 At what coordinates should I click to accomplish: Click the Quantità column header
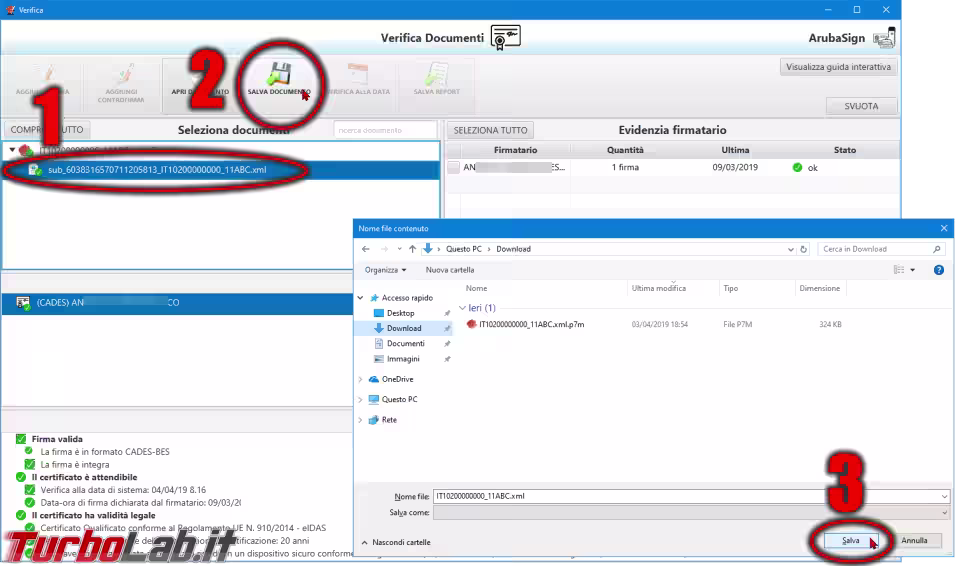(625, 150)
